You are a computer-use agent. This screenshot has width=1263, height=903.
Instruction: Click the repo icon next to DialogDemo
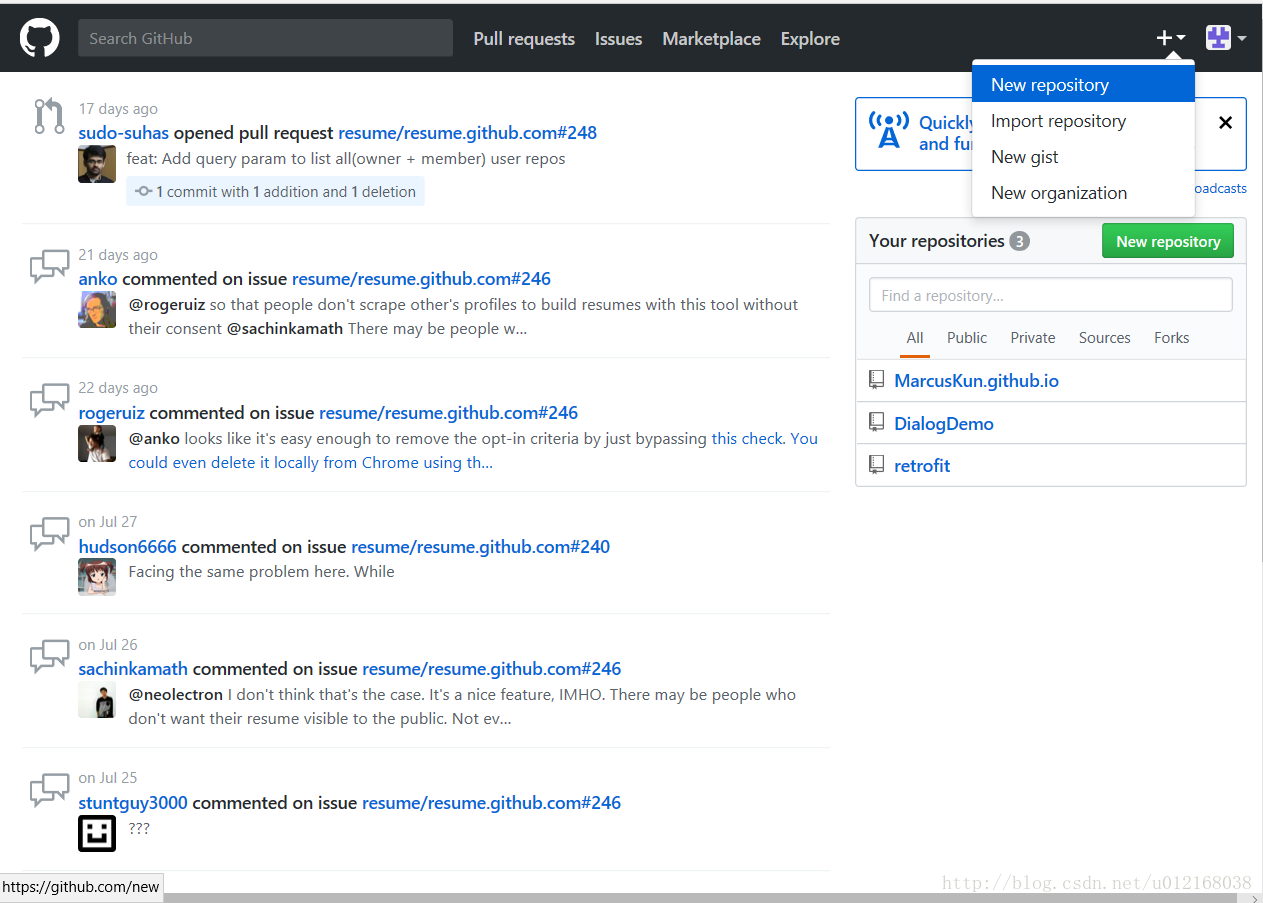(876, 423)
